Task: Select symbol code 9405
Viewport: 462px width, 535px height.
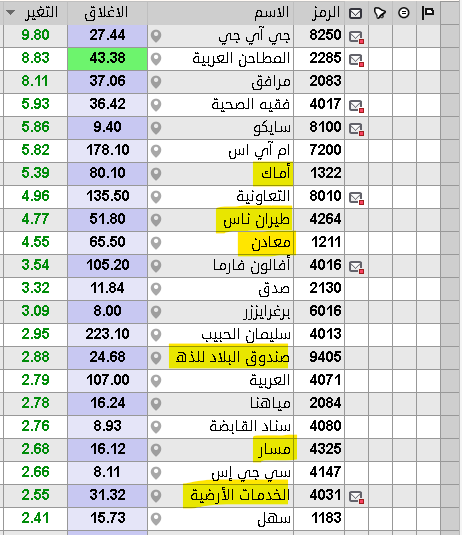Action: (326, 357)
